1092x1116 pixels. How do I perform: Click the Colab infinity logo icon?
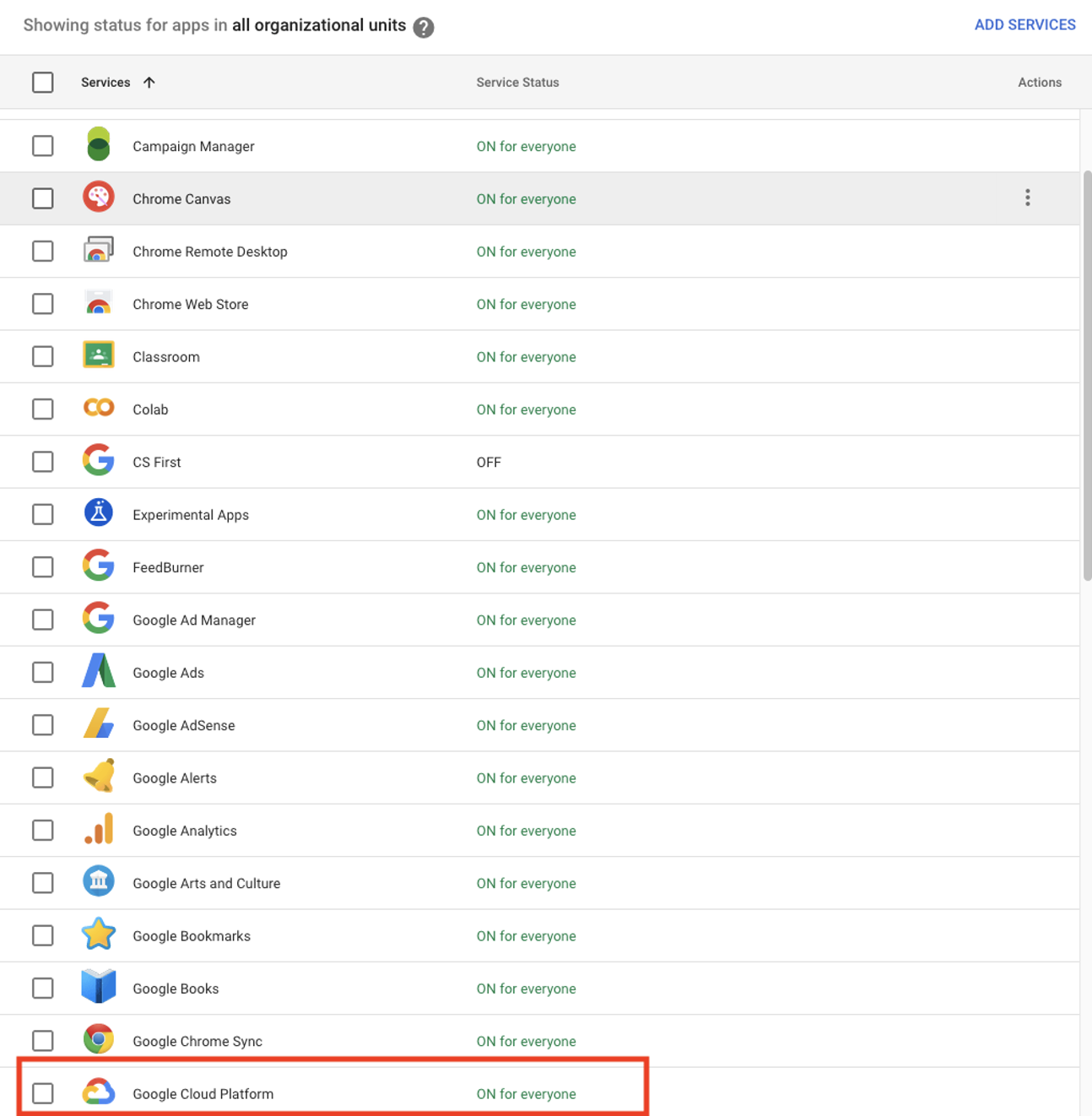(x=99, y=409)
